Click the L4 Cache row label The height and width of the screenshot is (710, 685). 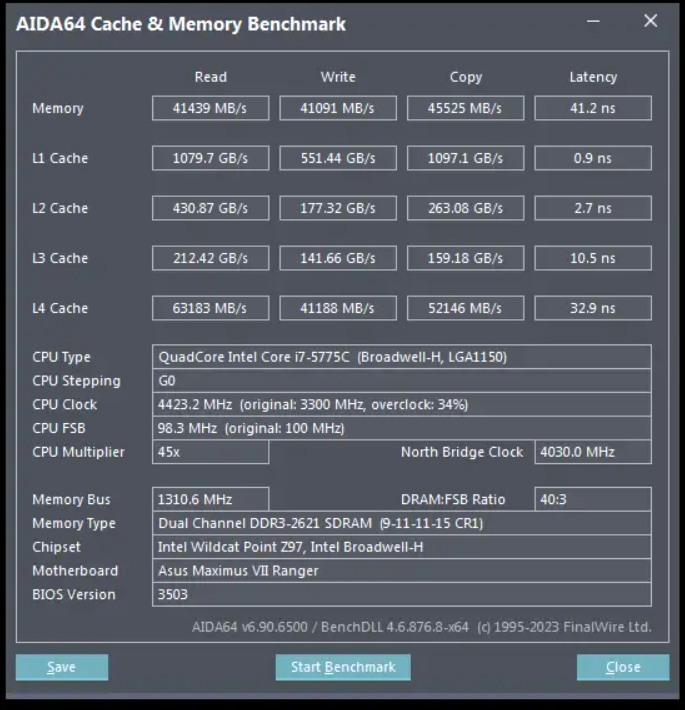tap(60, 308)
